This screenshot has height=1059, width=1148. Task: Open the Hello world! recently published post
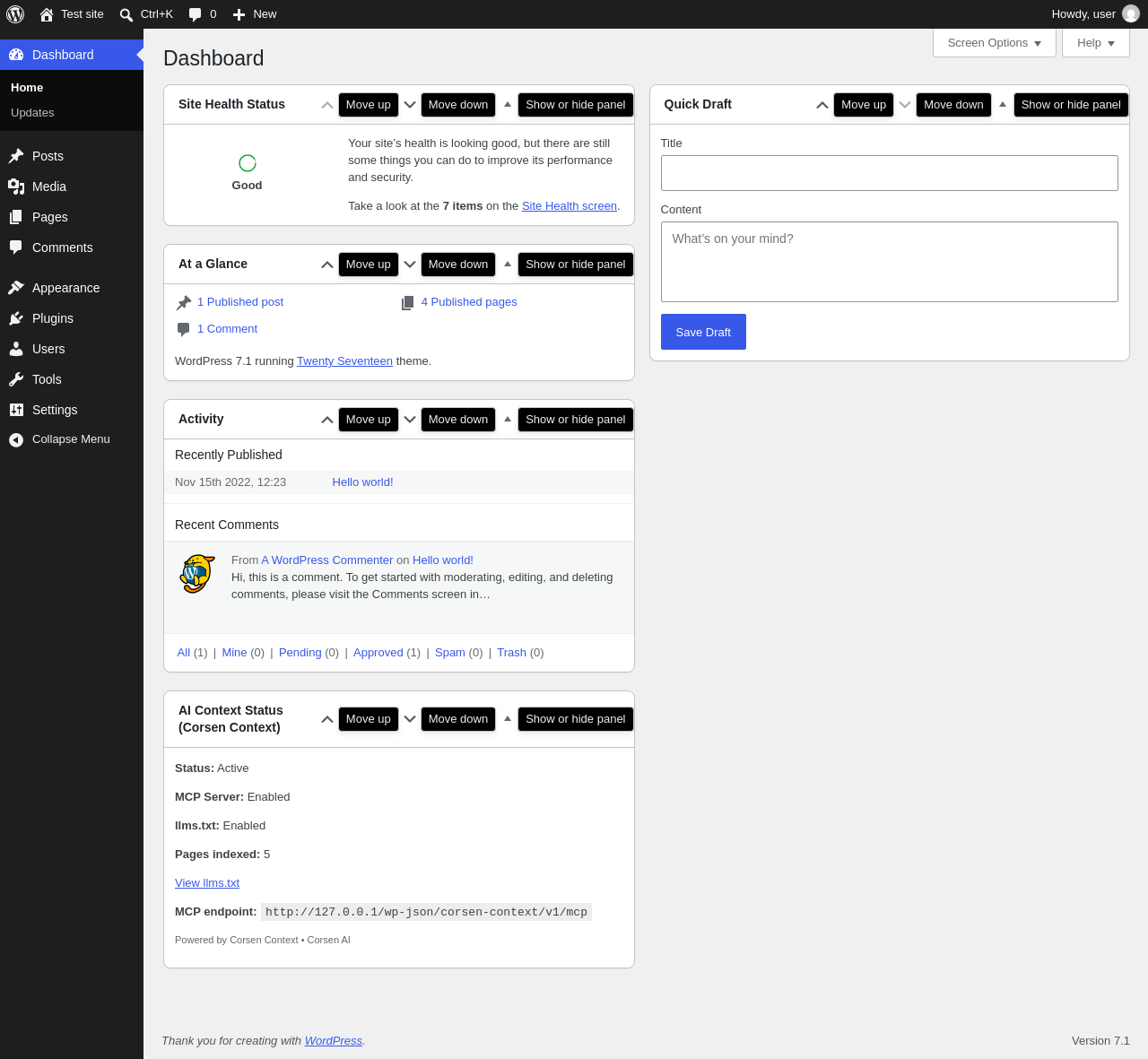click(362, 482)
